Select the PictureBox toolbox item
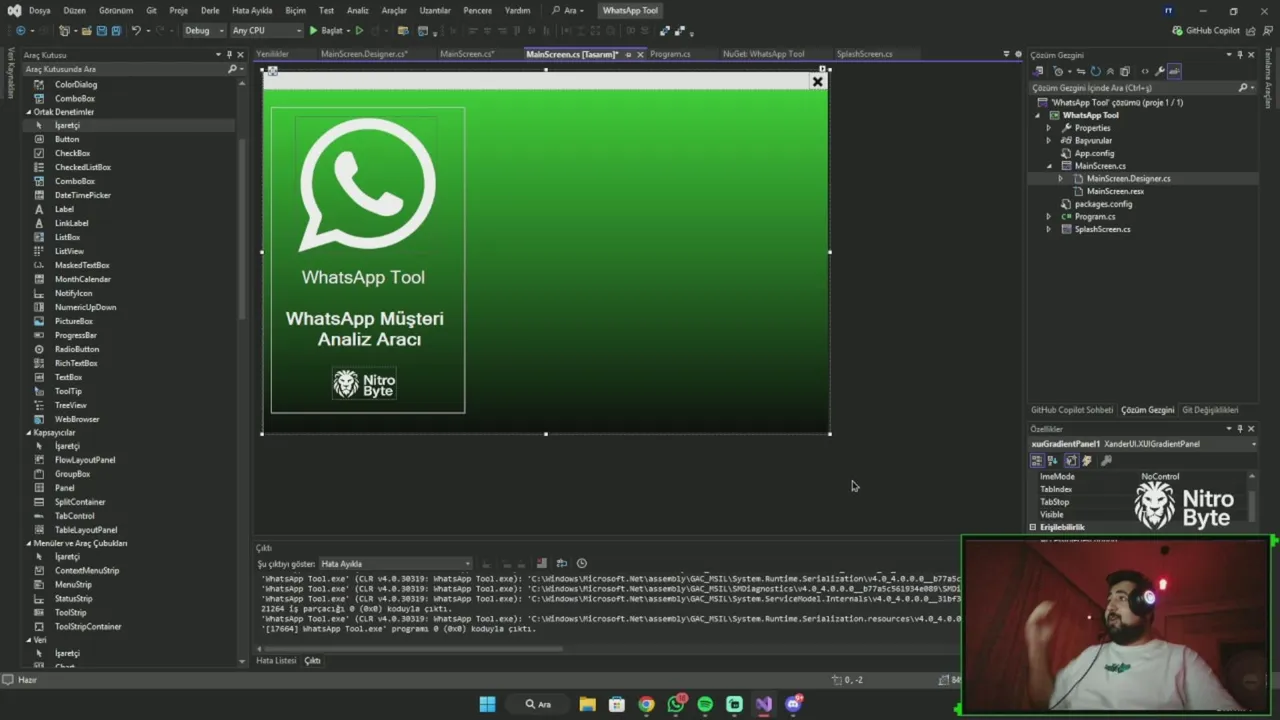 click(x=73, y=321)
